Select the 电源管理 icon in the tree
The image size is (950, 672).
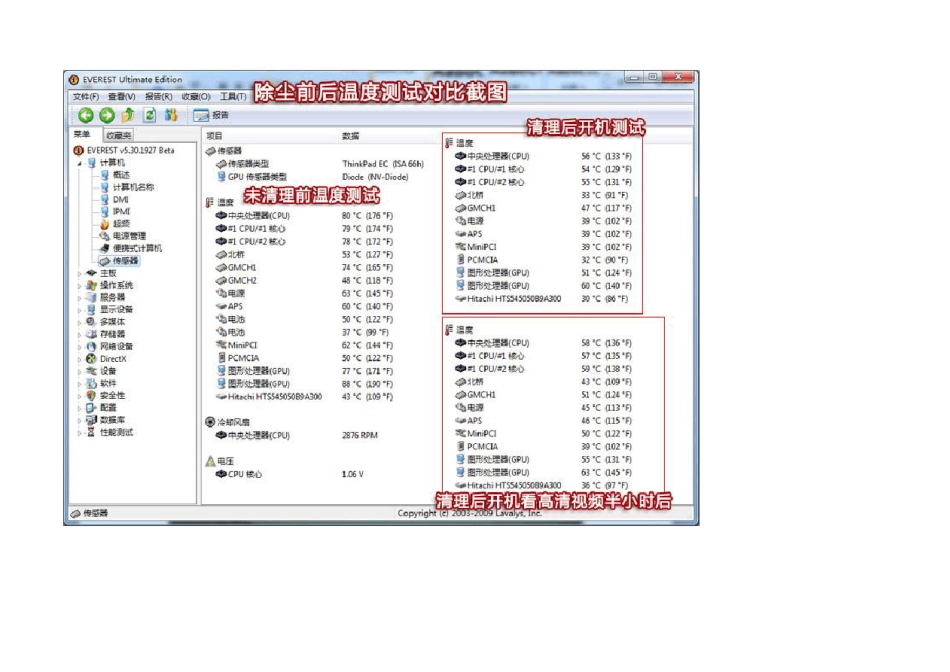[x=104, y=236]
